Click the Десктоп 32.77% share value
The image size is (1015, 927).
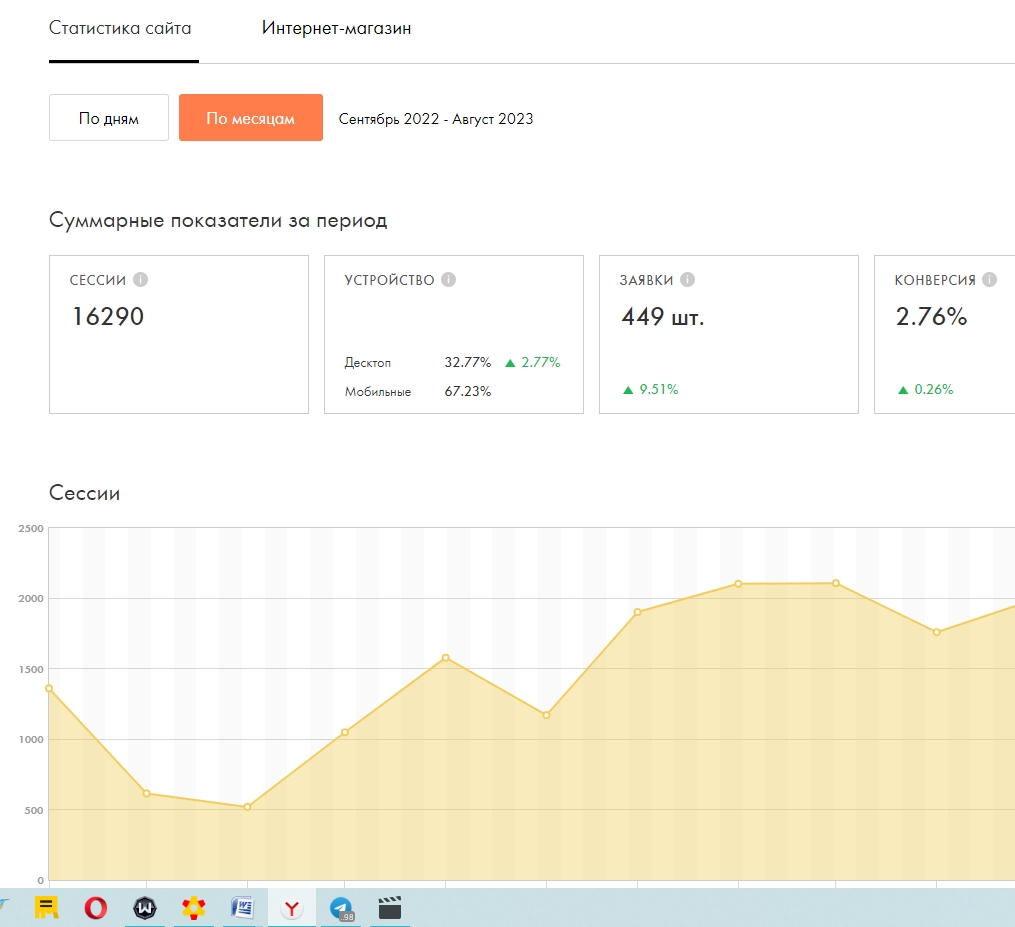click(x=467, y=363)
